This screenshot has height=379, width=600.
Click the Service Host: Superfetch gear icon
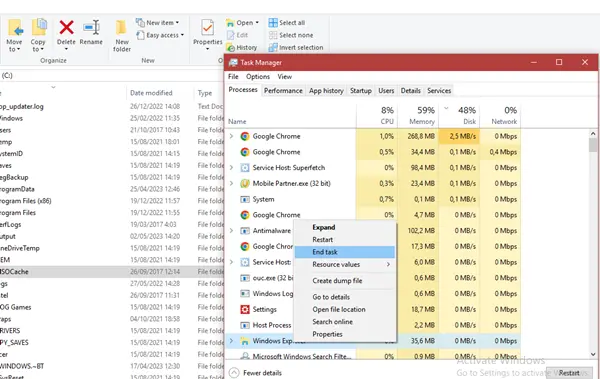pos(245,168)
